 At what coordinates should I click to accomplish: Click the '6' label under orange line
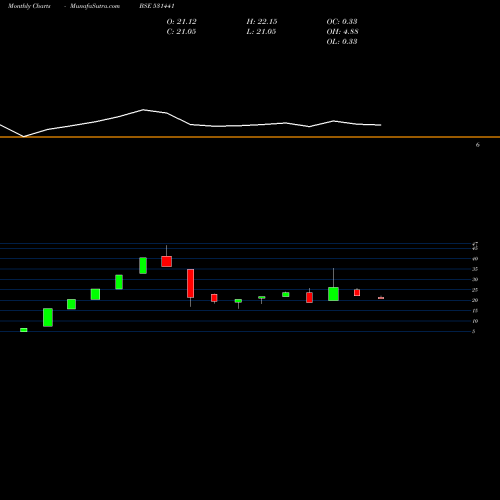click(x=478, y=145)
